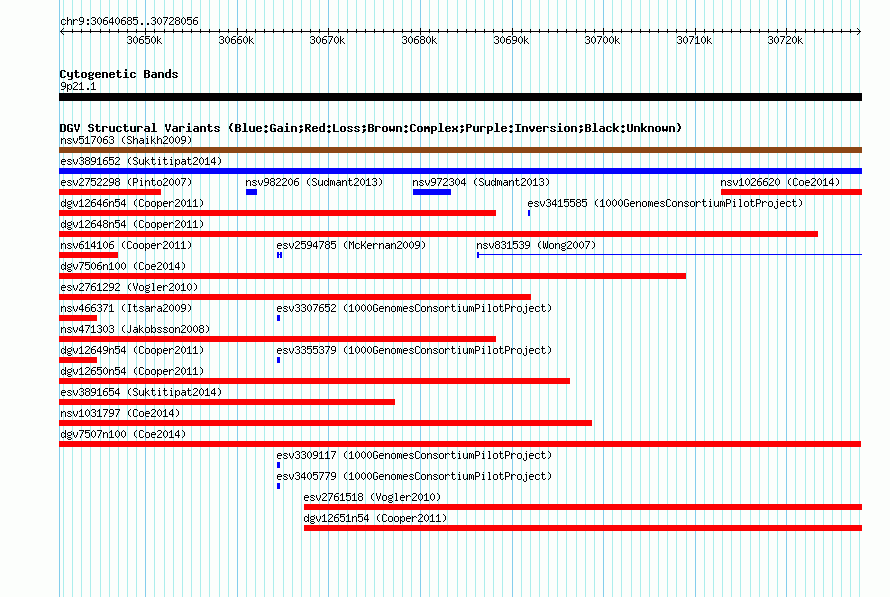This screenshot has height=597, width=890.
Task: Click the brown nsv517063 complex variant bar
Action: (460, 150)
